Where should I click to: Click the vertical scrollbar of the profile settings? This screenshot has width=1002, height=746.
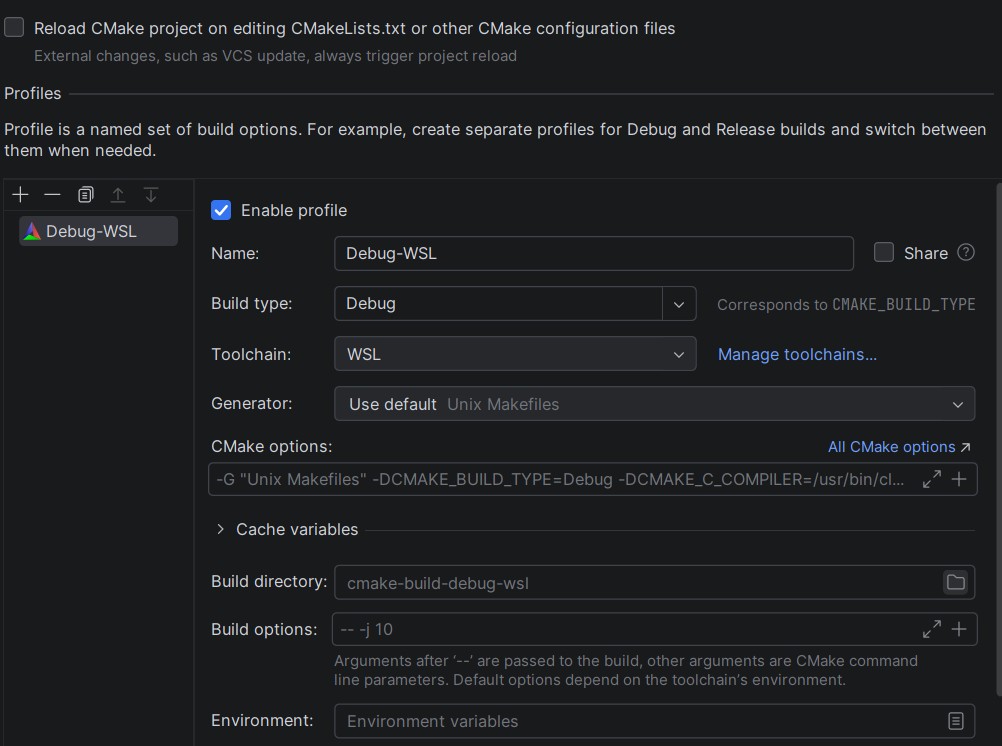999,439
